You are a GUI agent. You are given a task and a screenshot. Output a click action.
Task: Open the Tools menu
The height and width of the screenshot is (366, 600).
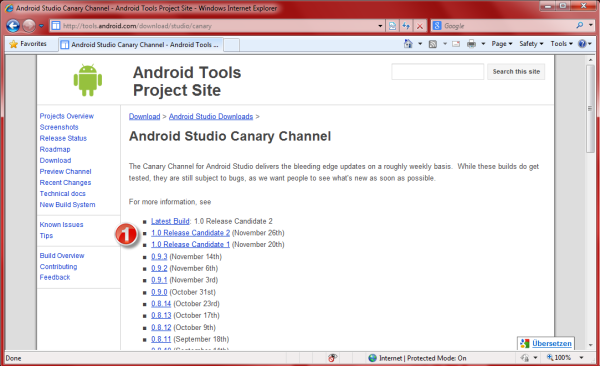pos(561,44)
